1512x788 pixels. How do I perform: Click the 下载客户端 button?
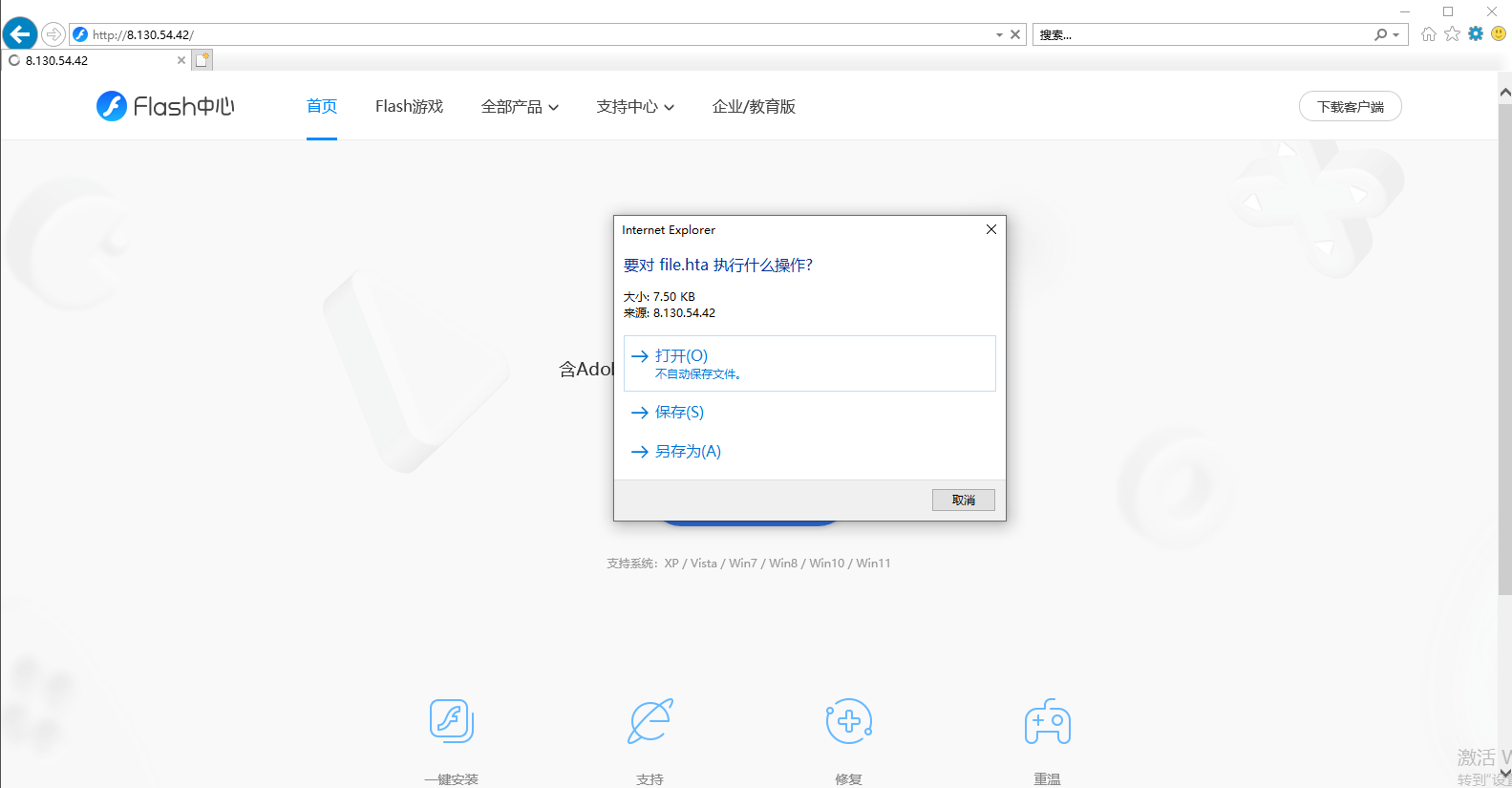pos(1350,106)
